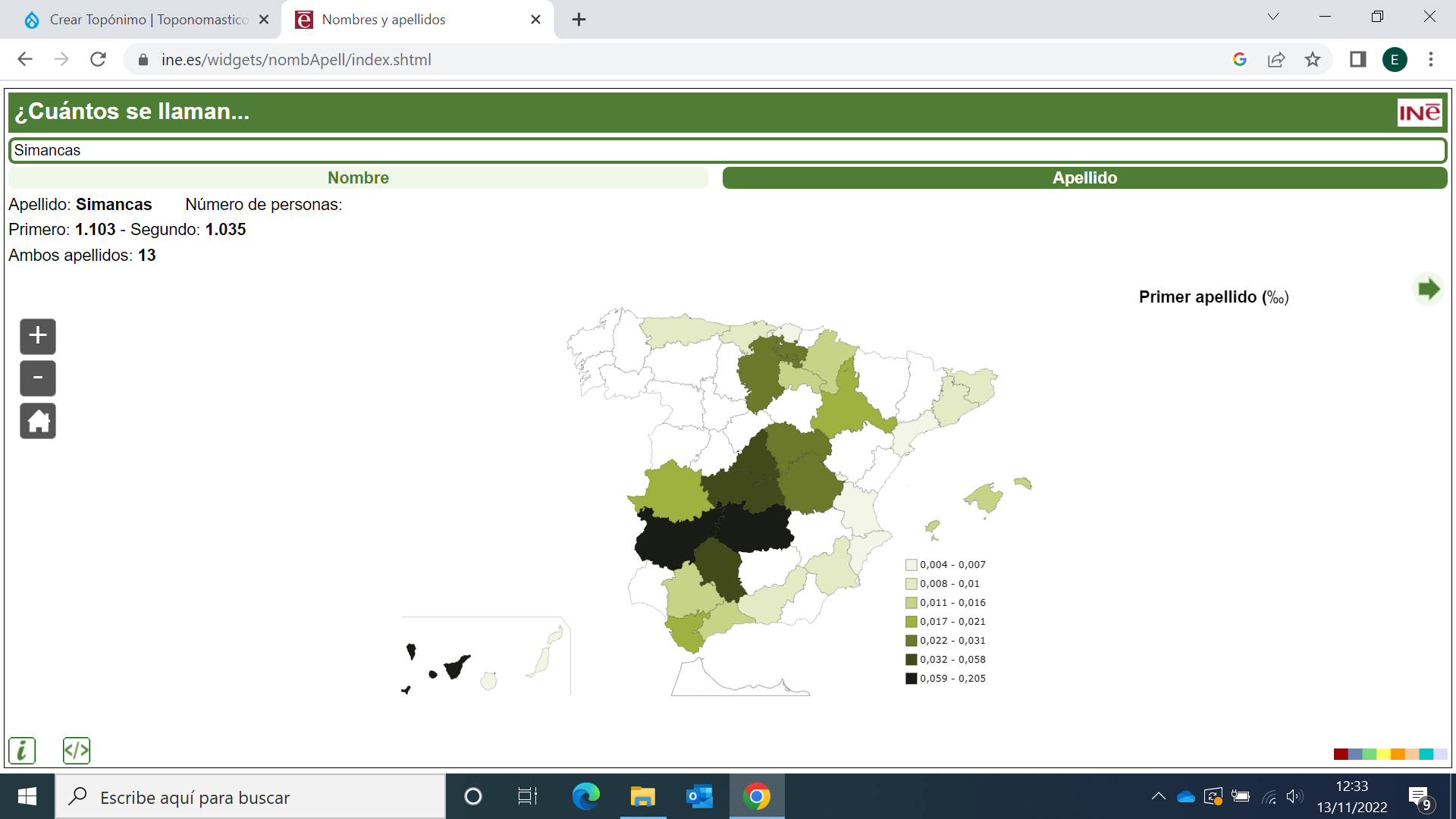Switch to the Nombre tab
The width and height of the screenshot is (1456, 819).
(358, 177)
